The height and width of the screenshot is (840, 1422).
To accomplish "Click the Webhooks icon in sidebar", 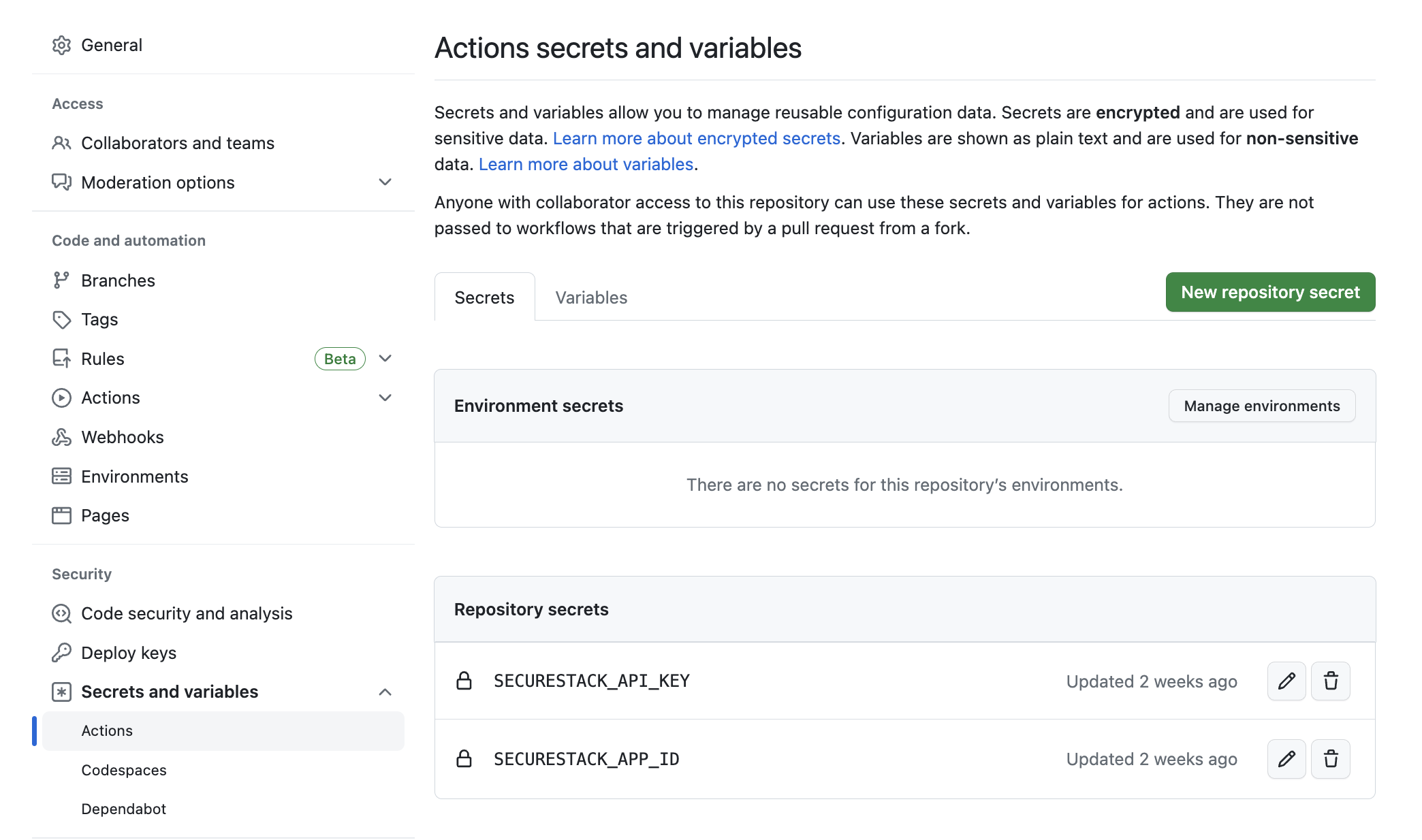I will pyautogui.click(x=61, y=437).
